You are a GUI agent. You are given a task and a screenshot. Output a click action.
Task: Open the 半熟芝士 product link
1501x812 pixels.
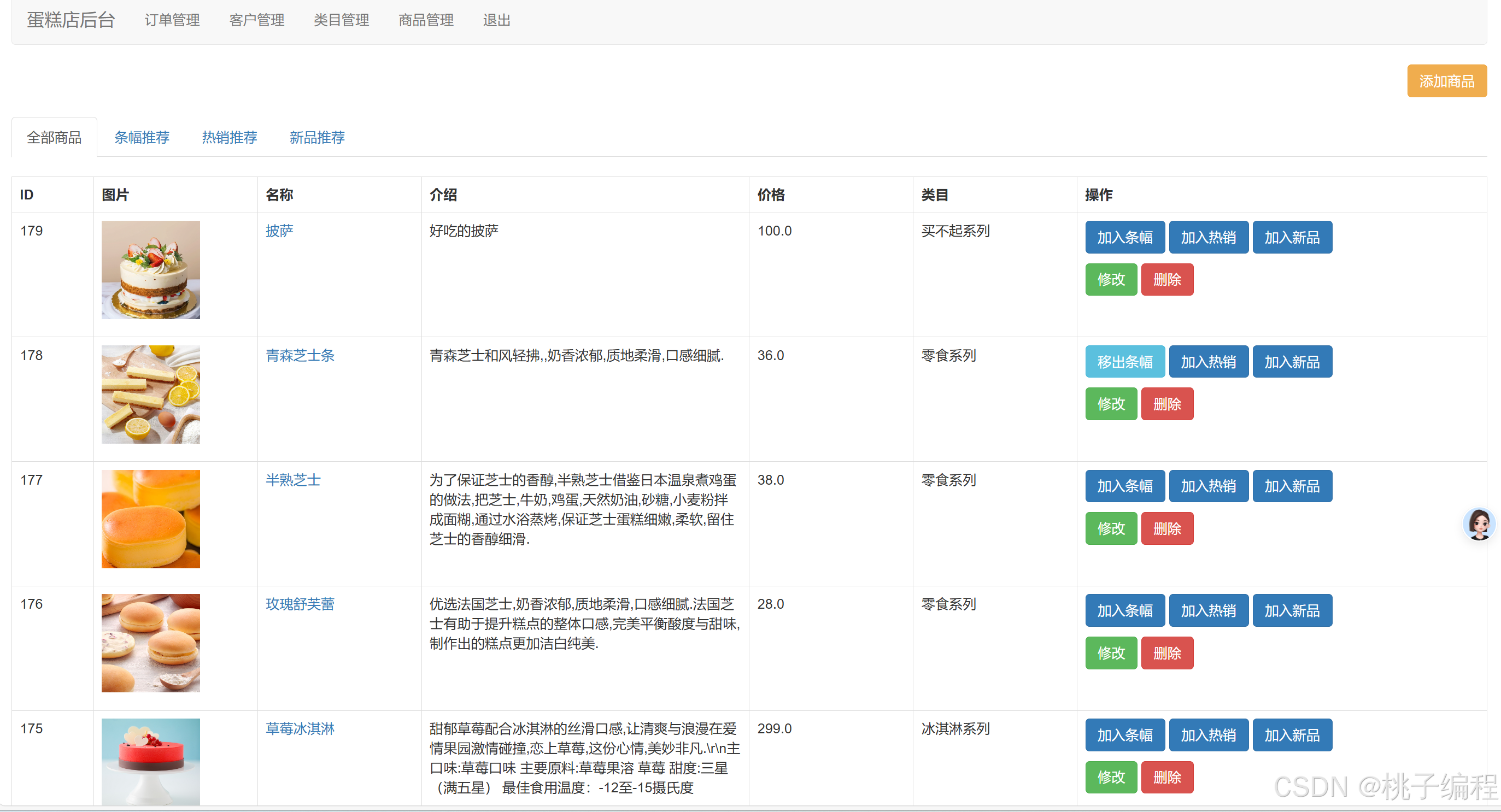coord(292,480)
